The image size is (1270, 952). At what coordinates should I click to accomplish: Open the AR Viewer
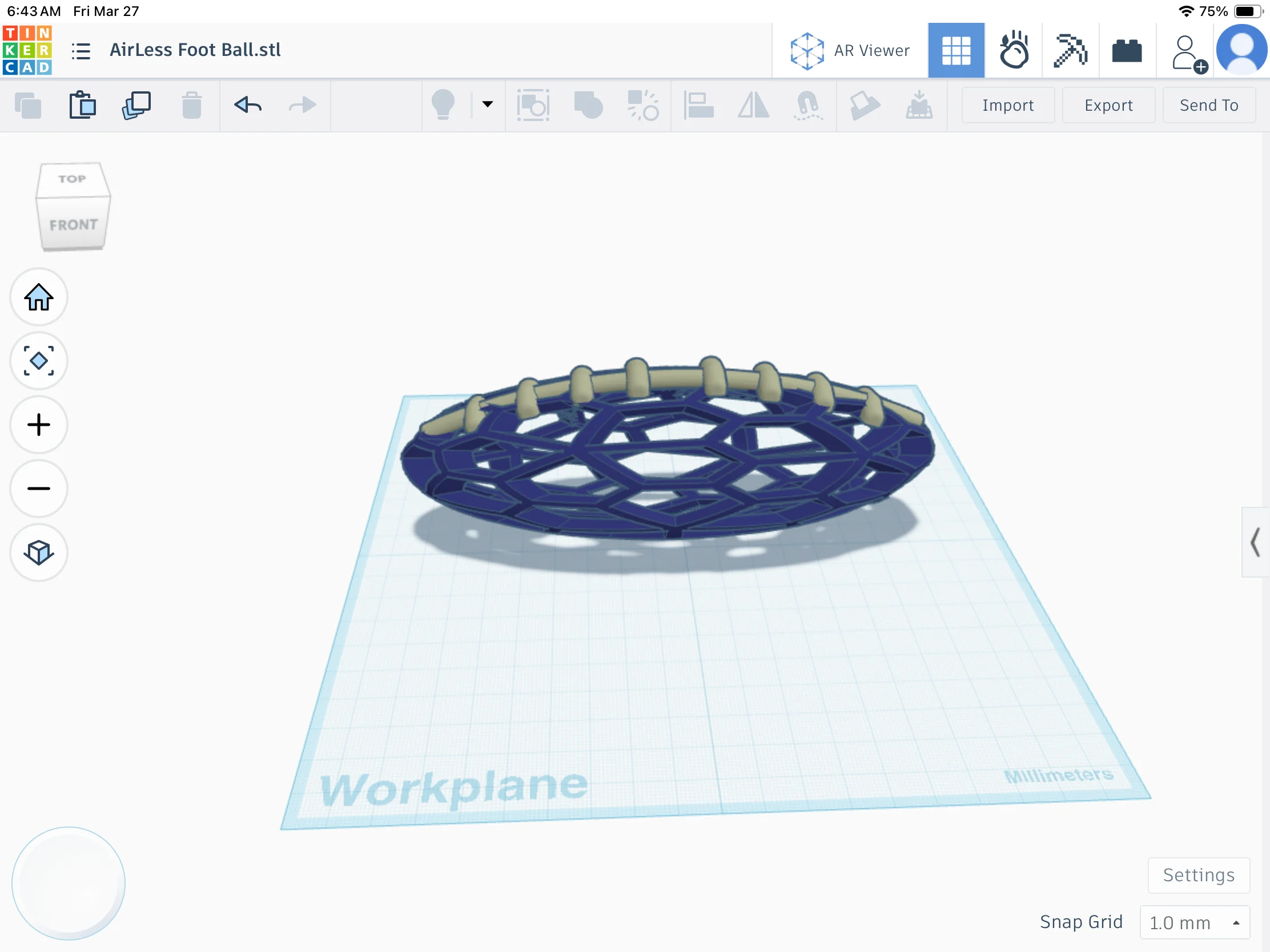[x=850, y=50]
